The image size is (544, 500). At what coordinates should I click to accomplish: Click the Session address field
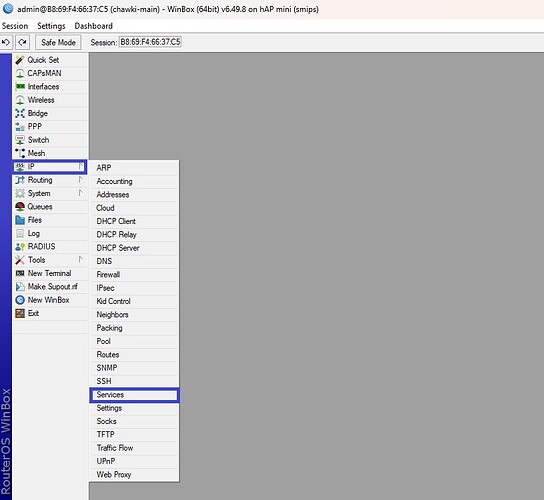[x=150, y=42]
